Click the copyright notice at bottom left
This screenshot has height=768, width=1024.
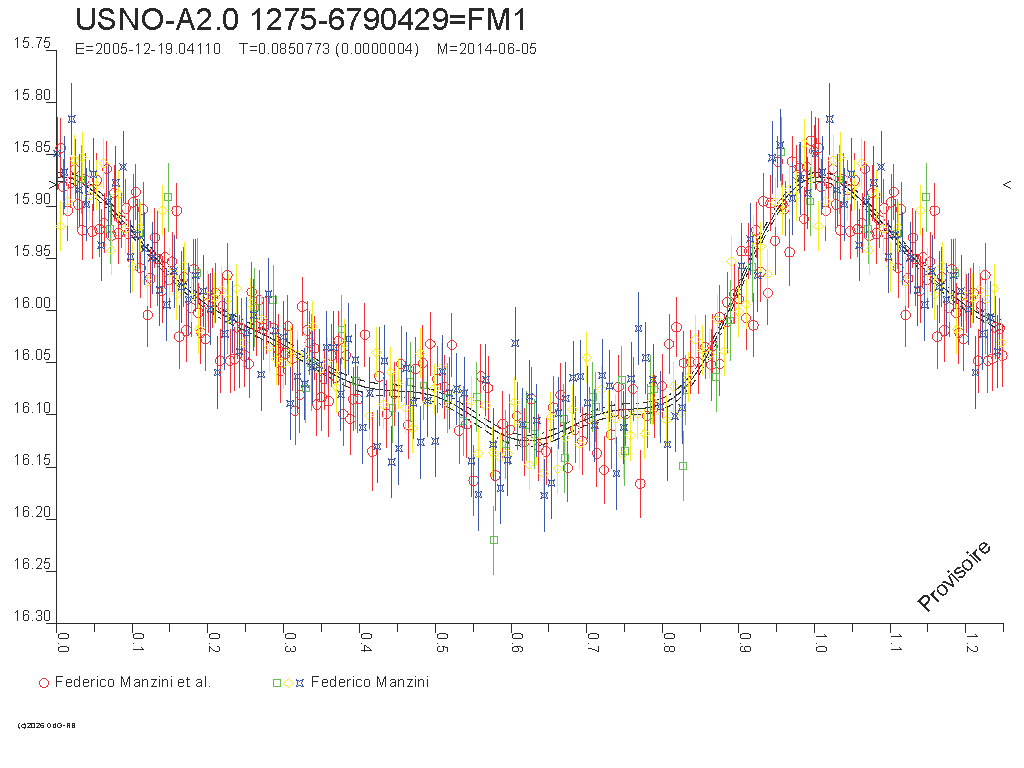pyautogui.click(x=46, y=726)
